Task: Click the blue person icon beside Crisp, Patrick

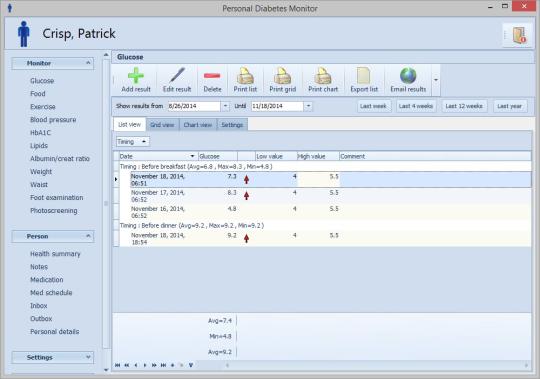Action: (24, 34)
